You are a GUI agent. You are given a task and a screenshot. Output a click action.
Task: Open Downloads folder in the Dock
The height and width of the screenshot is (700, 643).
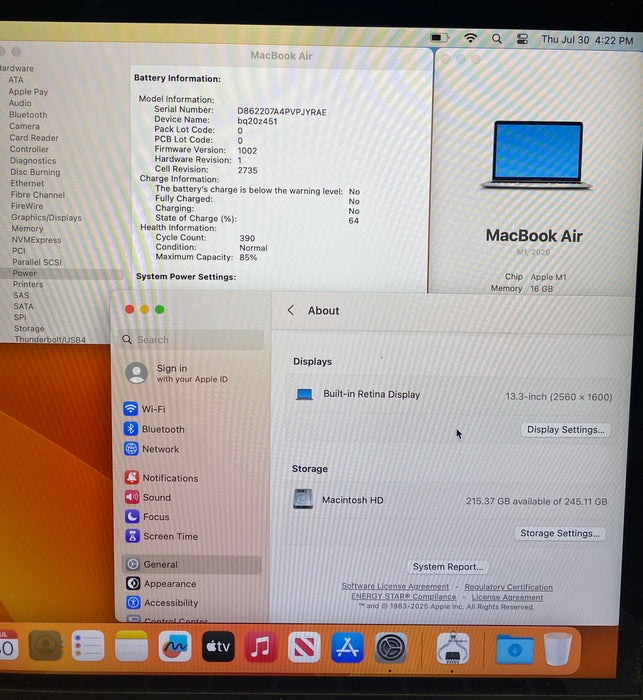514,649
